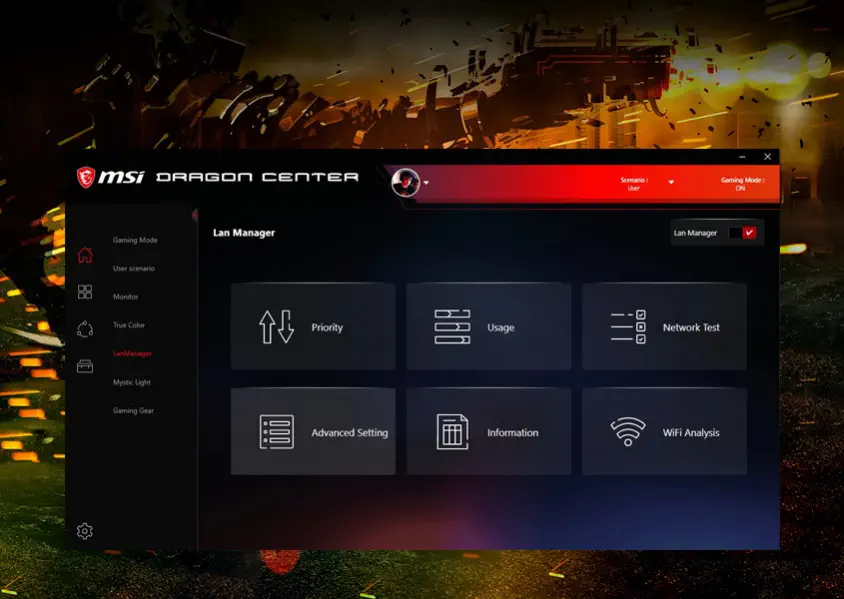
Task: Select the four-squares utility sidebar icon
Action: click(85, 292)
